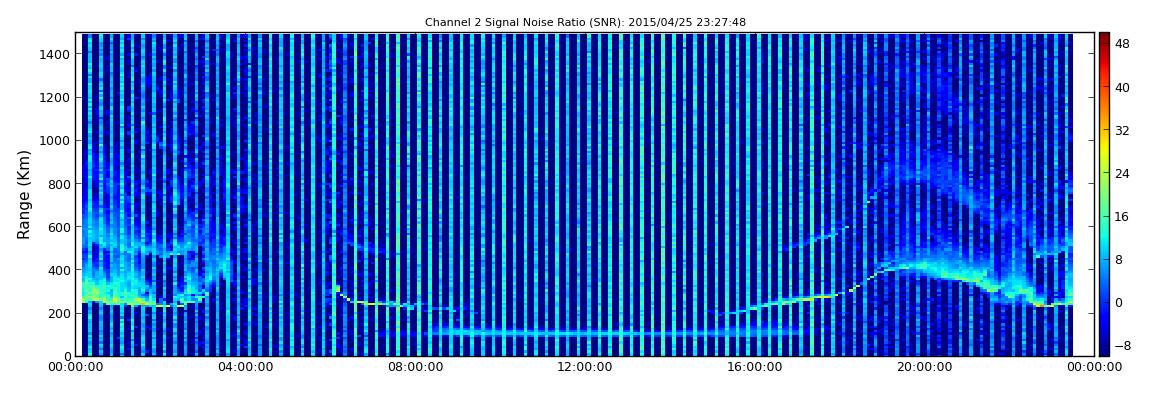The image size is (1150, 407).
Task: Select the 'Range (Km)' y-axis label
Action: pos(24,194)
